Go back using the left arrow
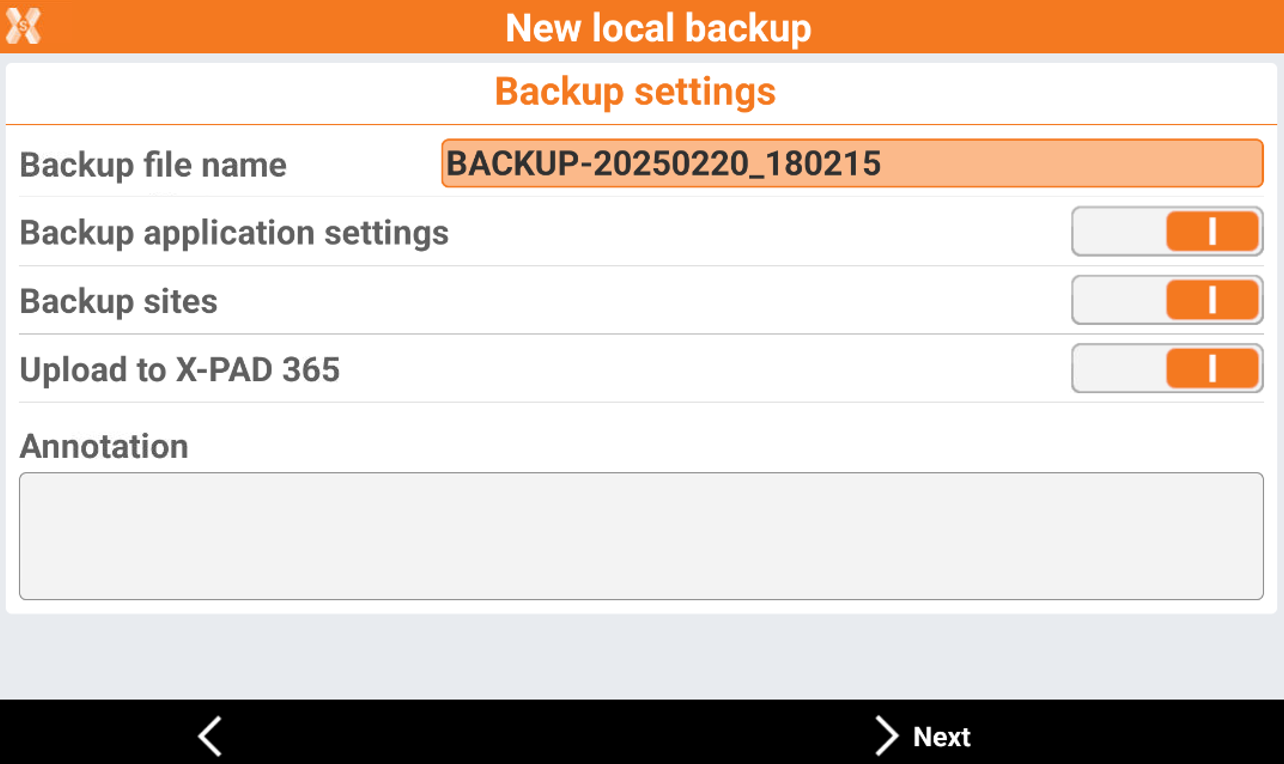 tap(209, 736)
